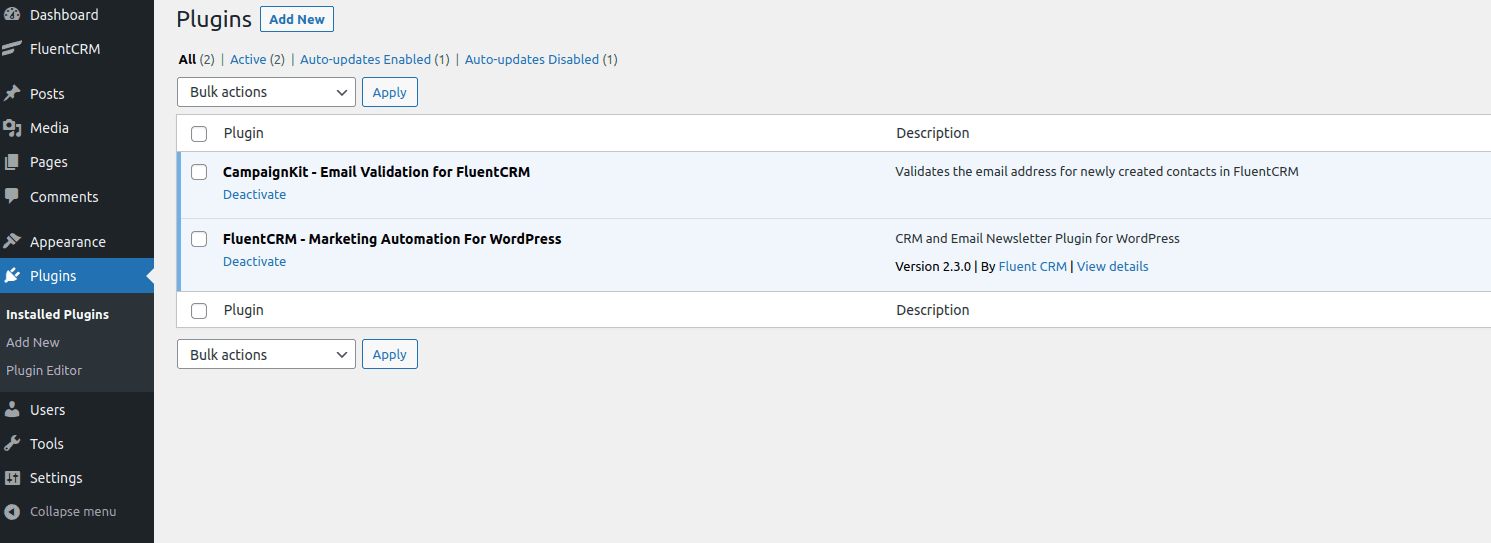Open Dashboard menu item
This screenshot has width=1491, height=543.
point(77,15)
